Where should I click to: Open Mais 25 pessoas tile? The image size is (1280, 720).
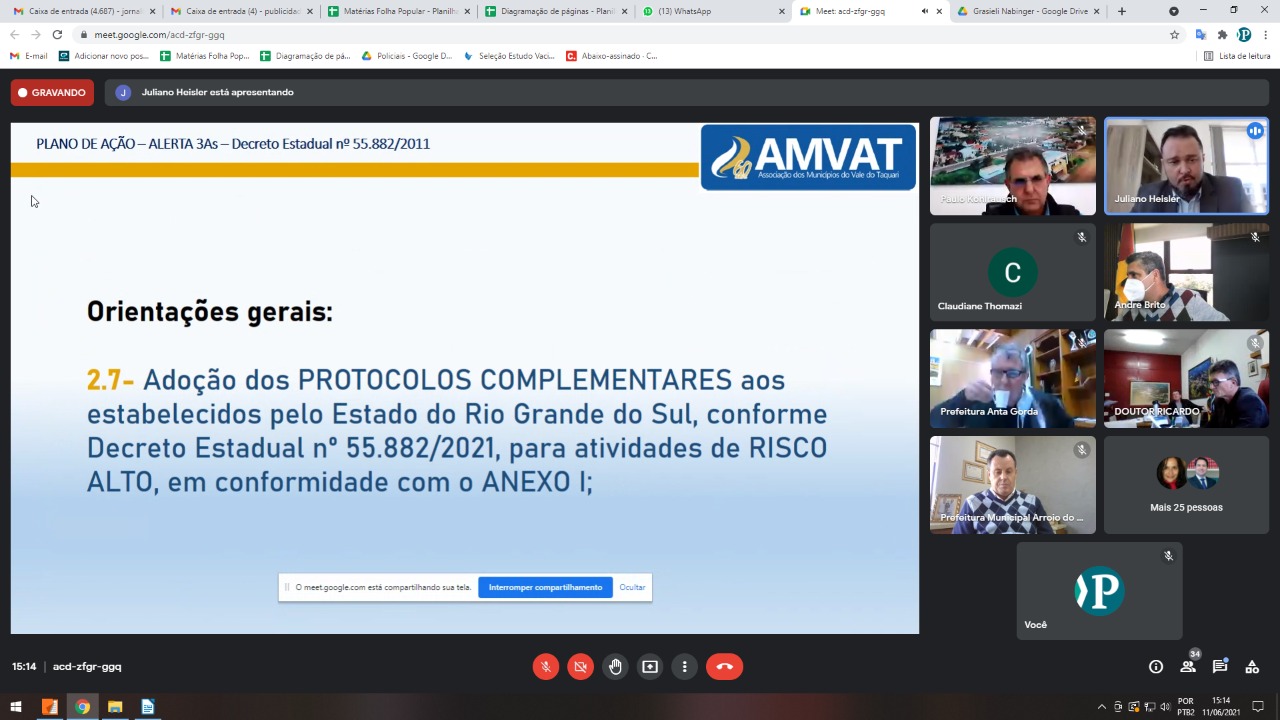(x=1186, y=485)
